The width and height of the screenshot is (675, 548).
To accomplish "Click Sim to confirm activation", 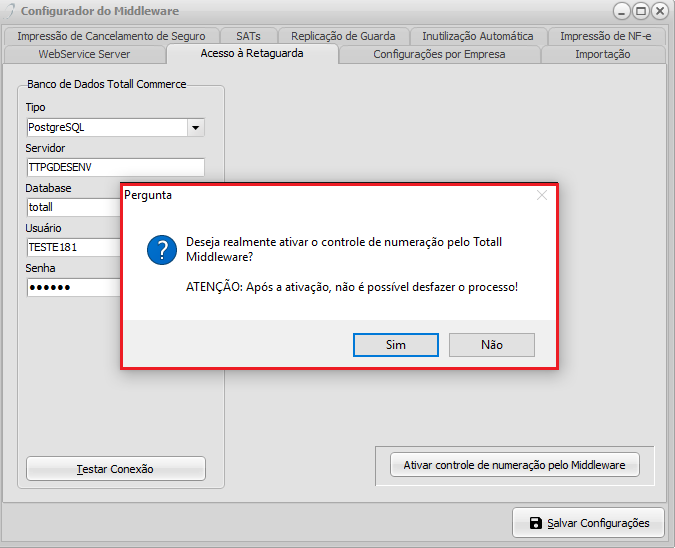I will coord(395,344).
